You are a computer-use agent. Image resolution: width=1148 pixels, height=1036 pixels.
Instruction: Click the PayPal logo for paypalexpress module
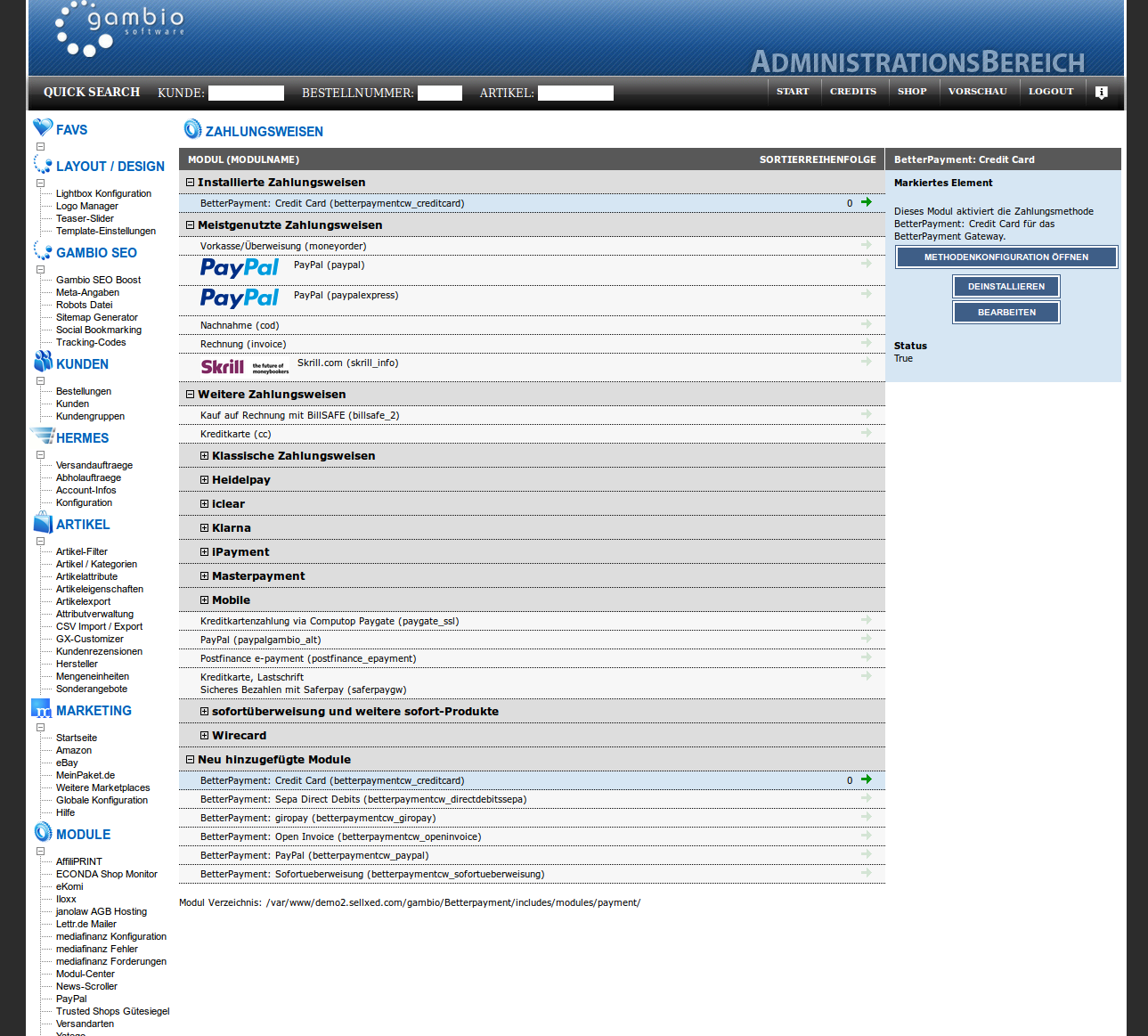click(240, 298)
